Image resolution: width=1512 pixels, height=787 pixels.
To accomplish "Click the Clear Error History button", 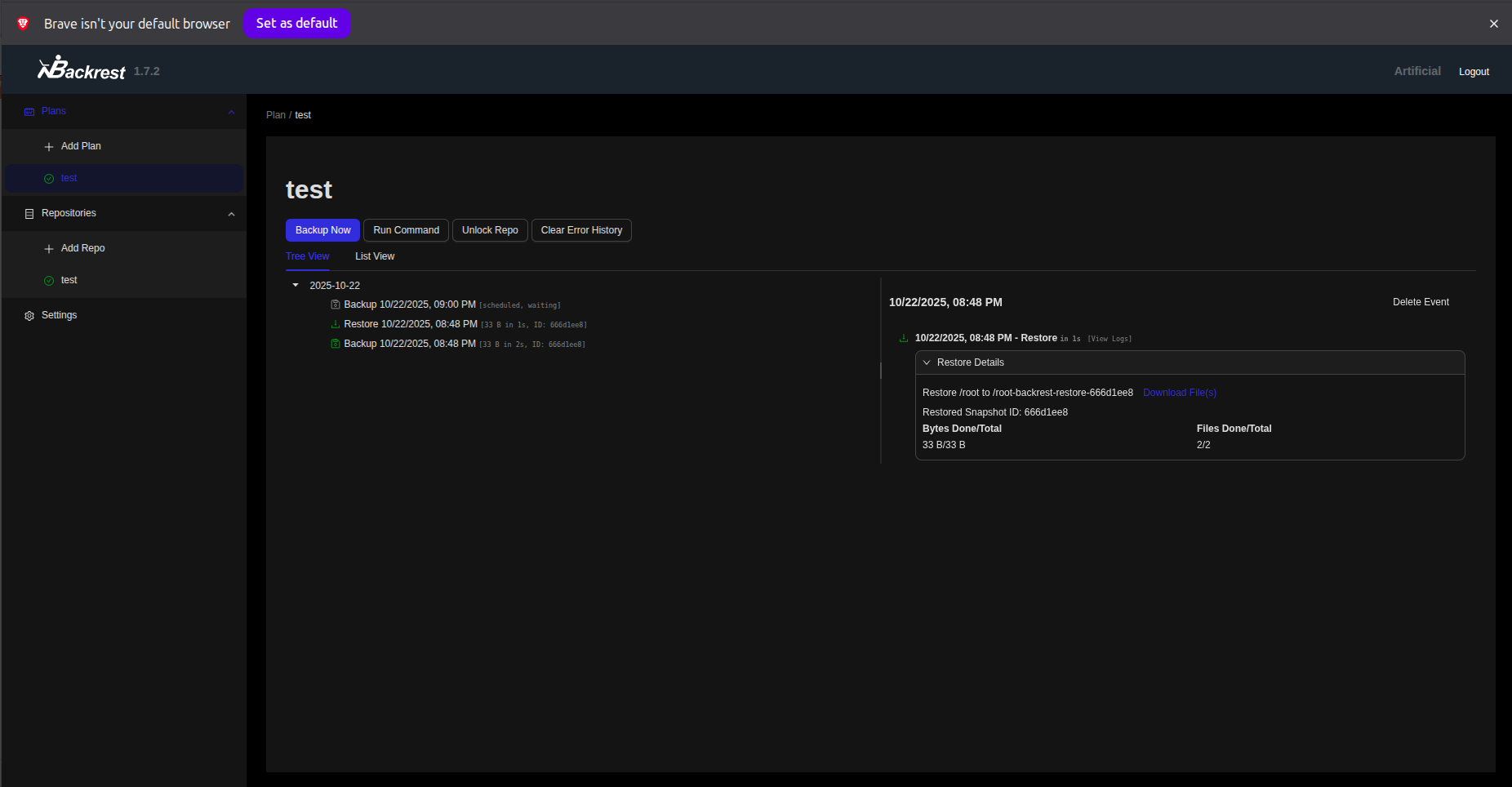I will point(581,230).
